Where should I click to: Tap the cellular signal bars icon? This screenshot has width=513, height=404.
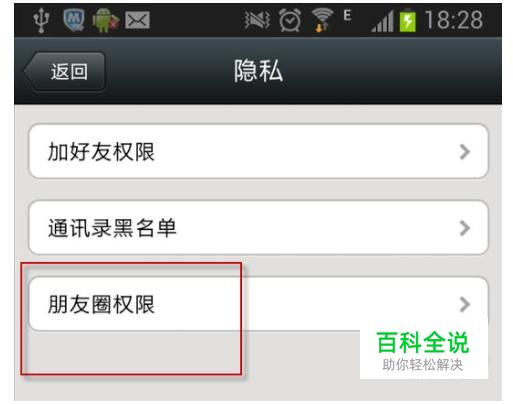coord(382,21)
